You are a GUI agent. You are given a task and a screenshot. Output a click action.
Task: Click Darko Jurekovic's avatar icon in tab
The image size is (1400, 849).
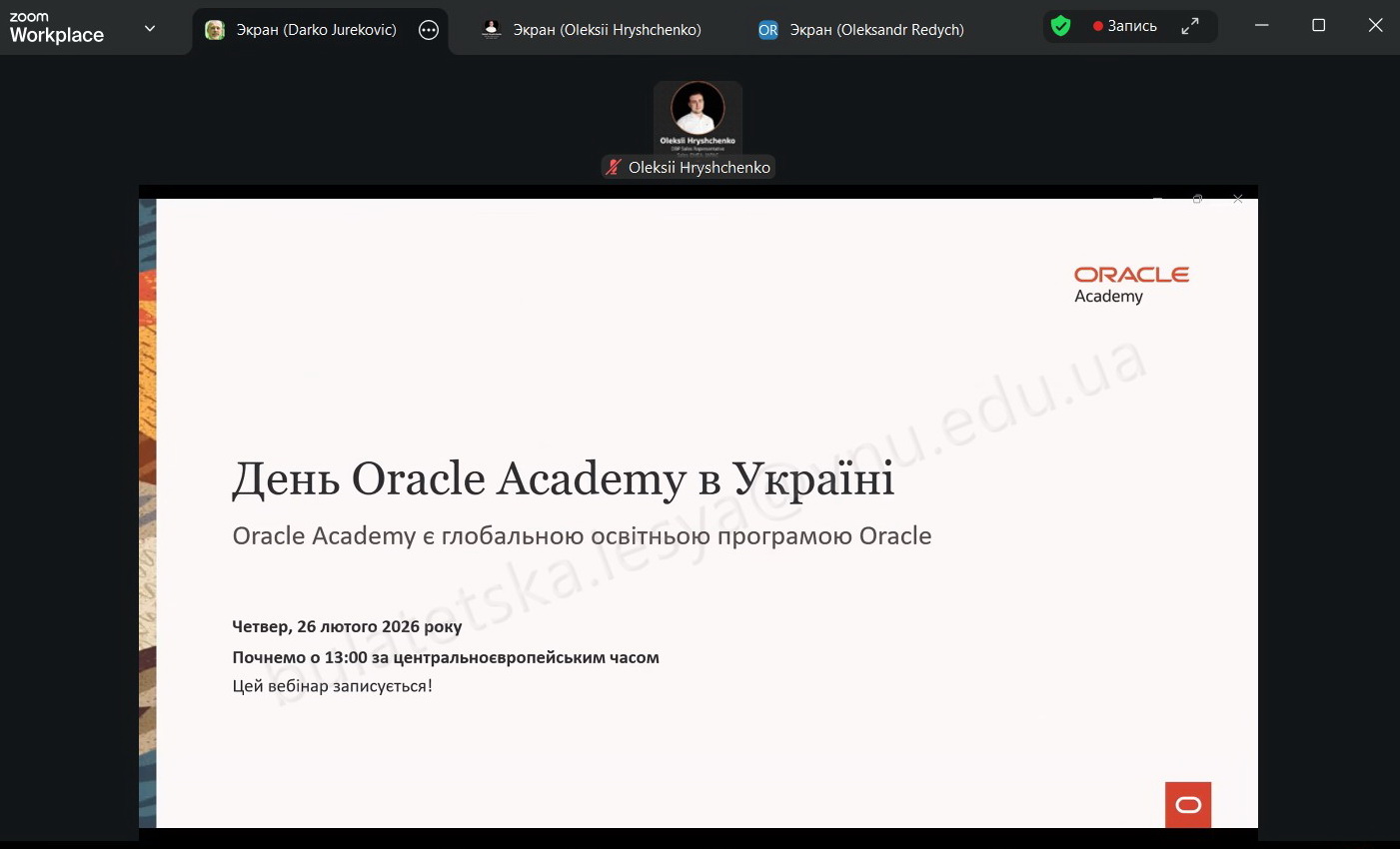[x=215, y=30]
